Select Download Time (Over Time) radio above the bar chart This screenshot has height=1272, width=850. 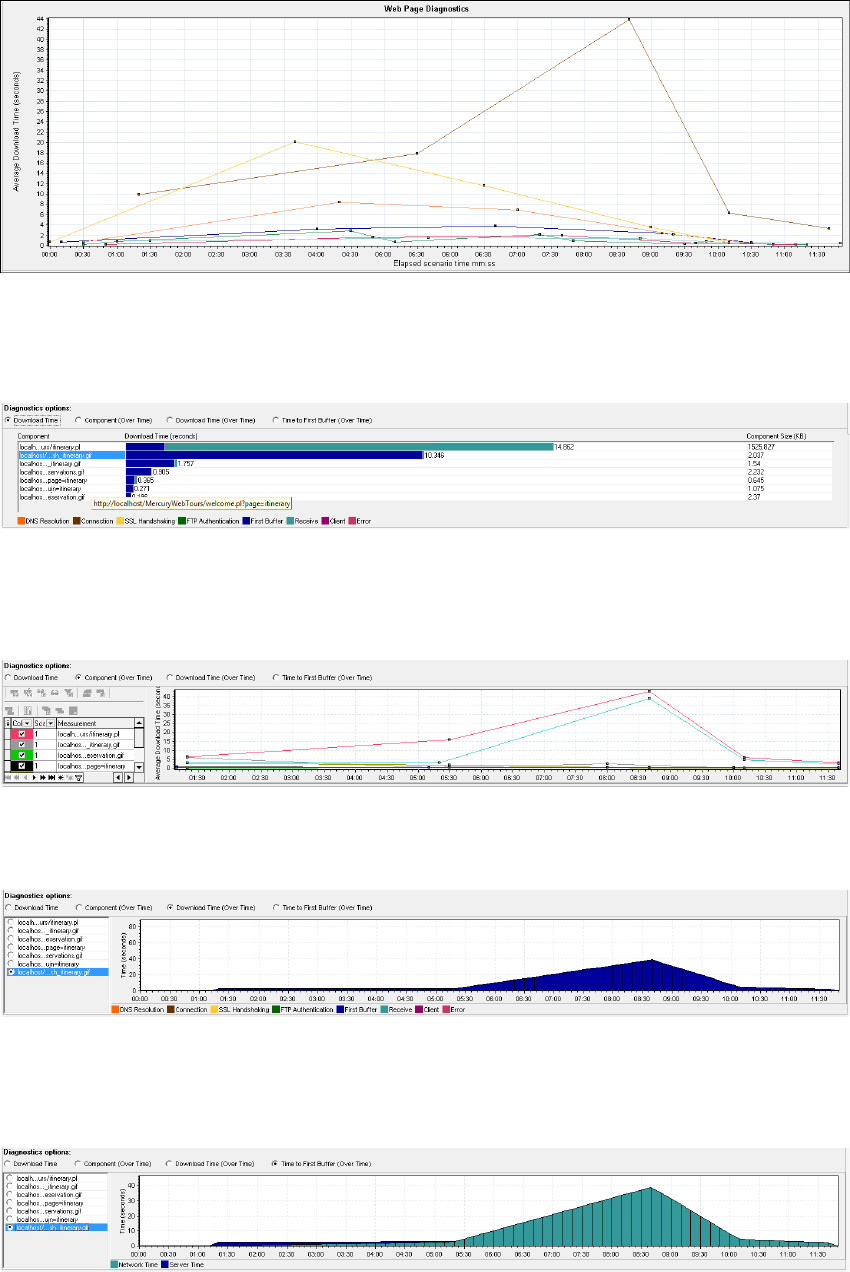(x=169, y=420)
